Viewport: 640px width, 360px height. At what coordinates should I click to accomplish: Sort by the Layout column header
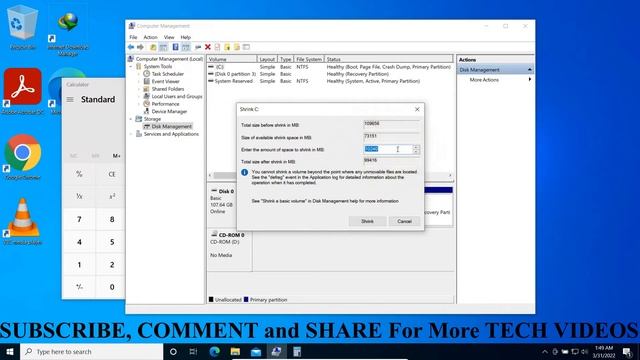pyautogui.click(x=267, y=59)
